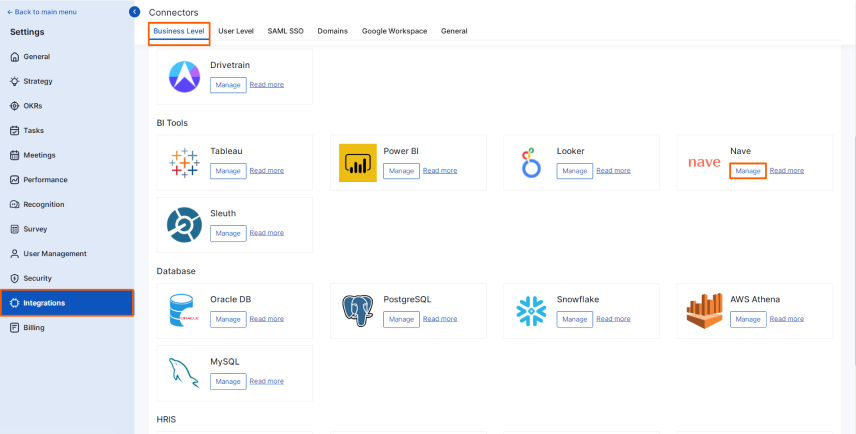This screenshot has width=856, height=434.
Task: Click the HRIS section heading
Action: [x=166, y=419]
